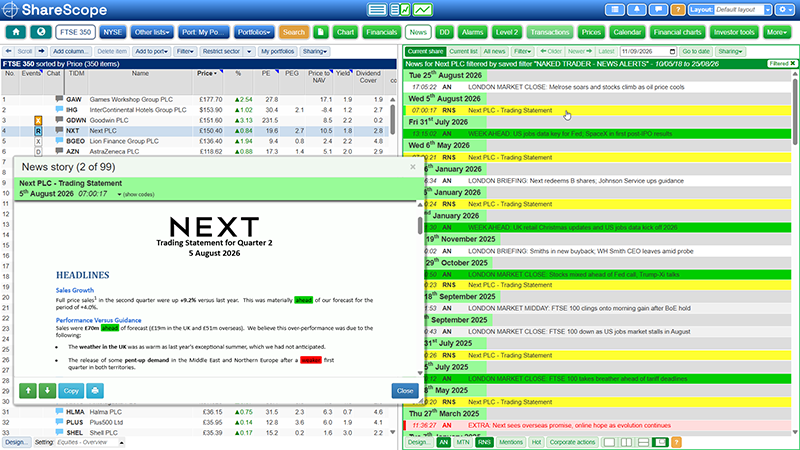Screen dimensions: 800x450
Task: Open the More dropdown menu
Action: [777, 32]
